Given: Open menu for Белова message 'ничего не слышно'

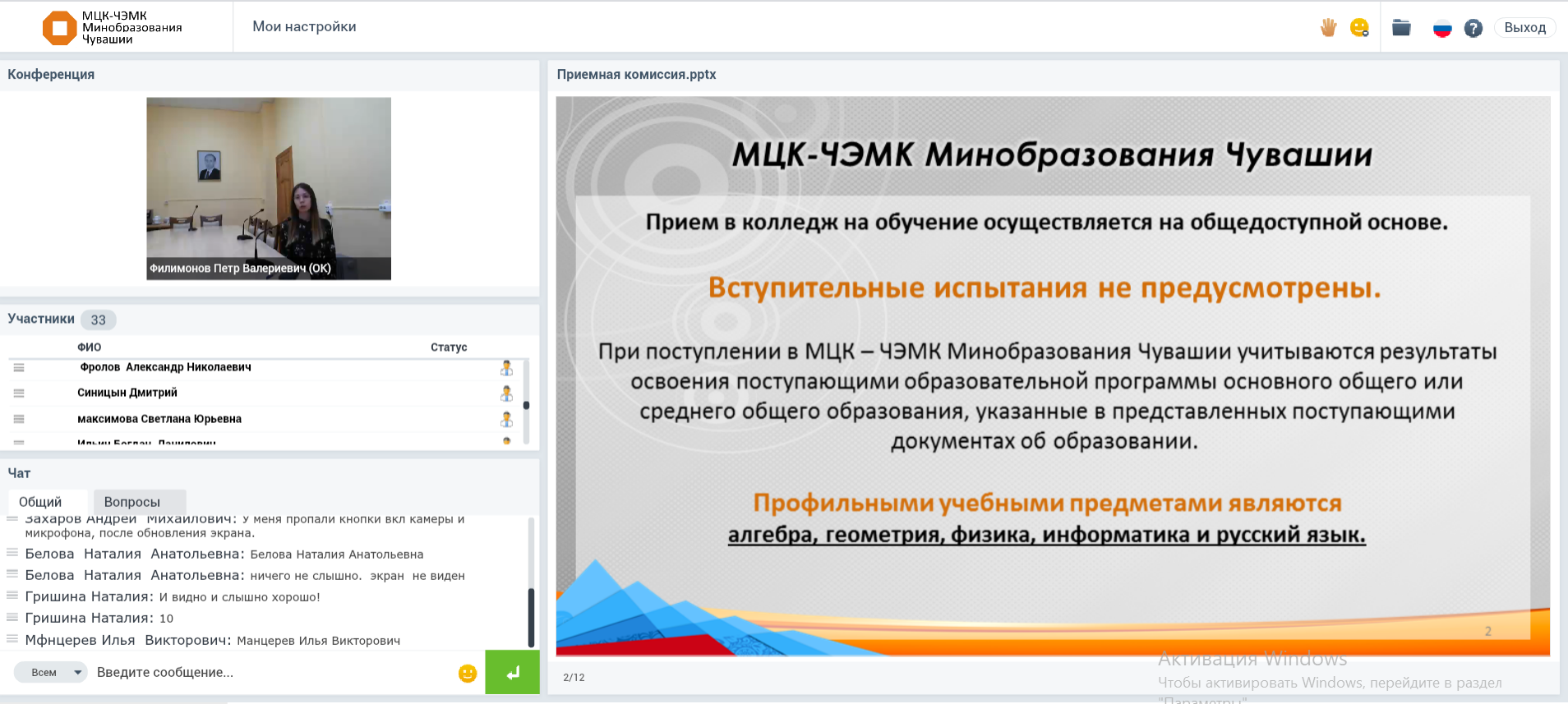Looking at the screenshot, I should pyautogui.click(x=12, y=574).
